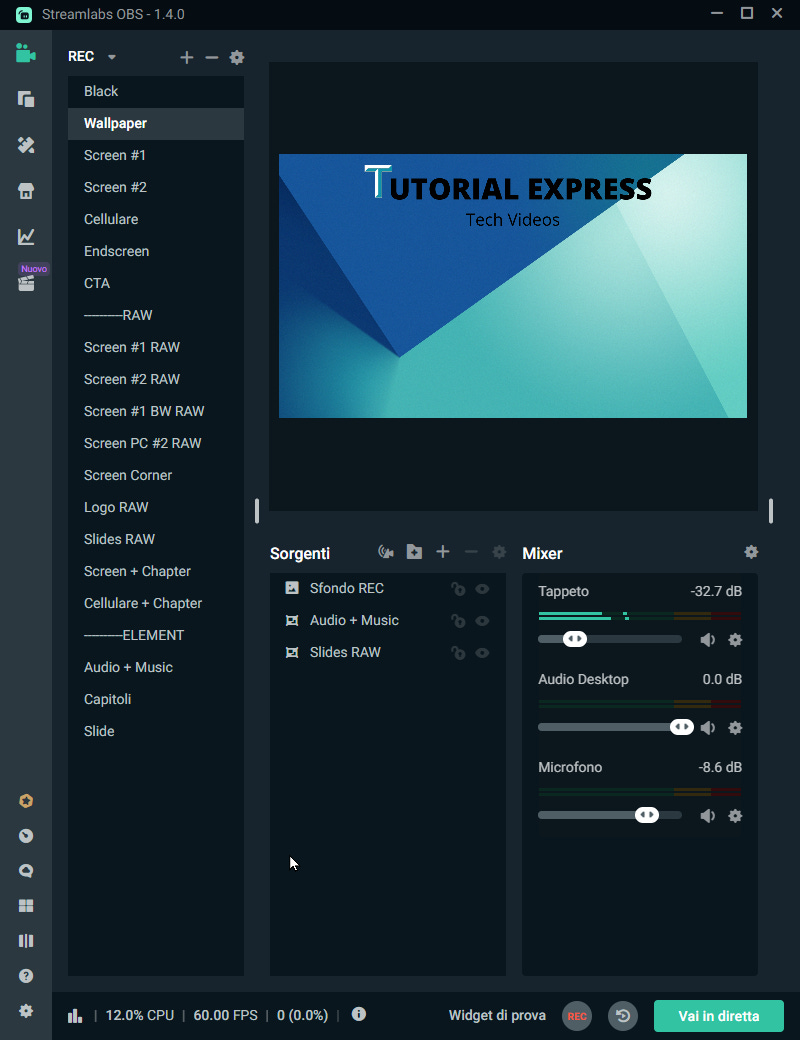Open performance stats bar chart icon
The image size is (800, 1040).
pos(75,1015)
